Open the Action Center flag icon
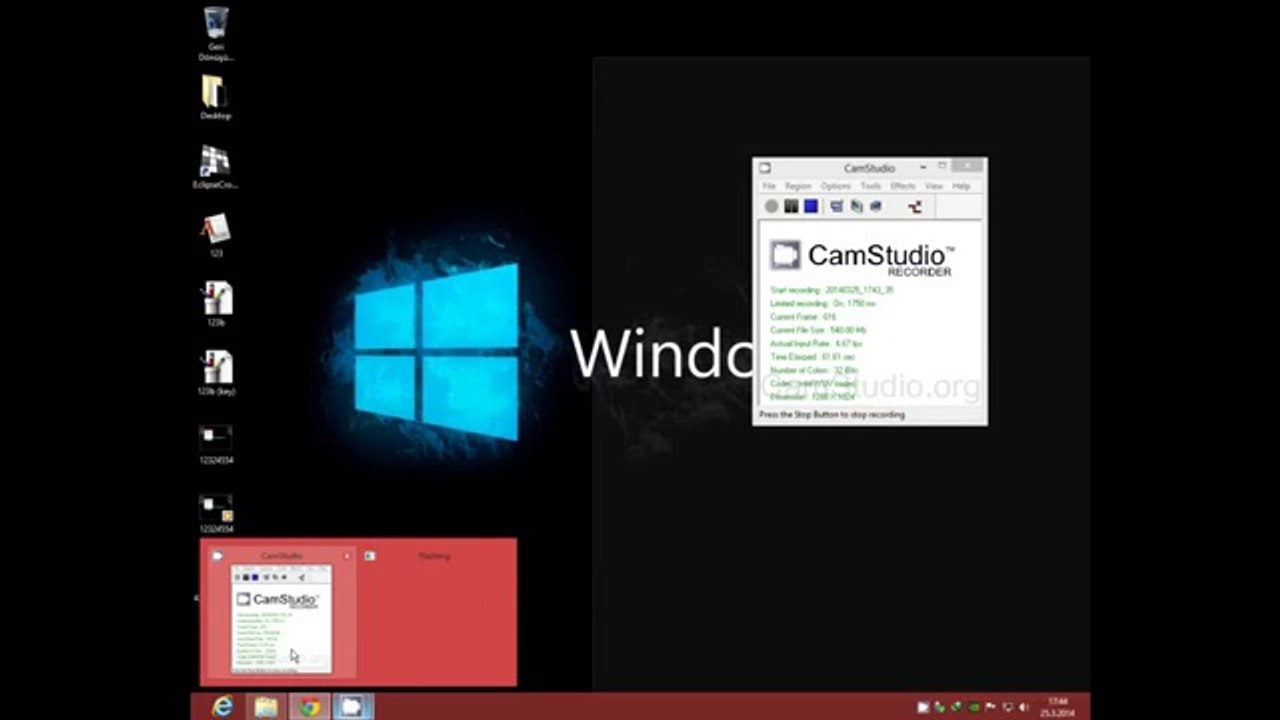Screen dimensions: 1280x720 tap(990, 707)
